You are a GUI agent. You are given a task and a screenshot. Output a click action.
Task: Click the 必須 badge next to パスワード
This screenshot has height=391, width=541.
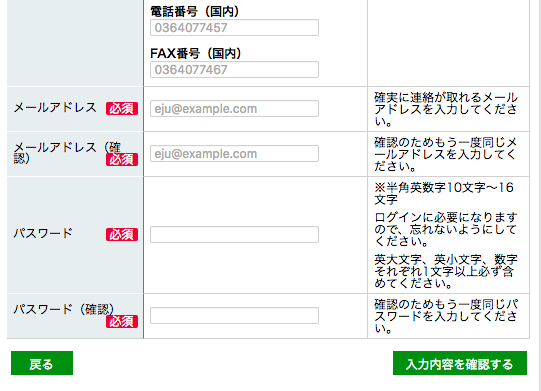click(x=122, y=235)
